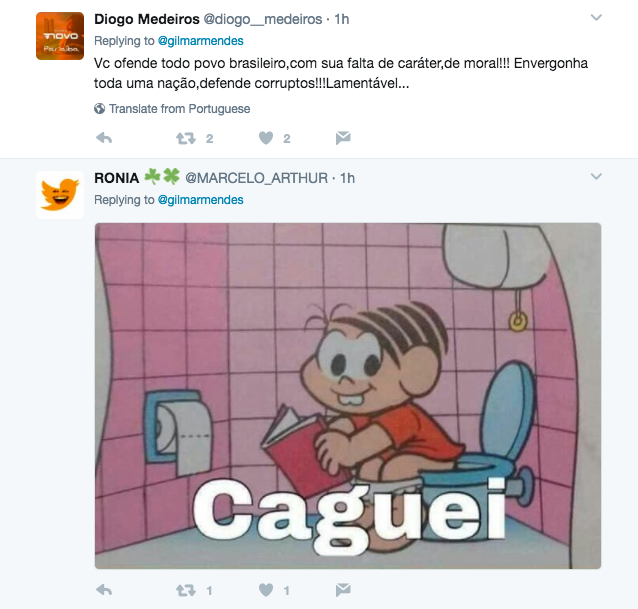Open the 1h timestamp on Diogo's tweet

coord(342,19)
